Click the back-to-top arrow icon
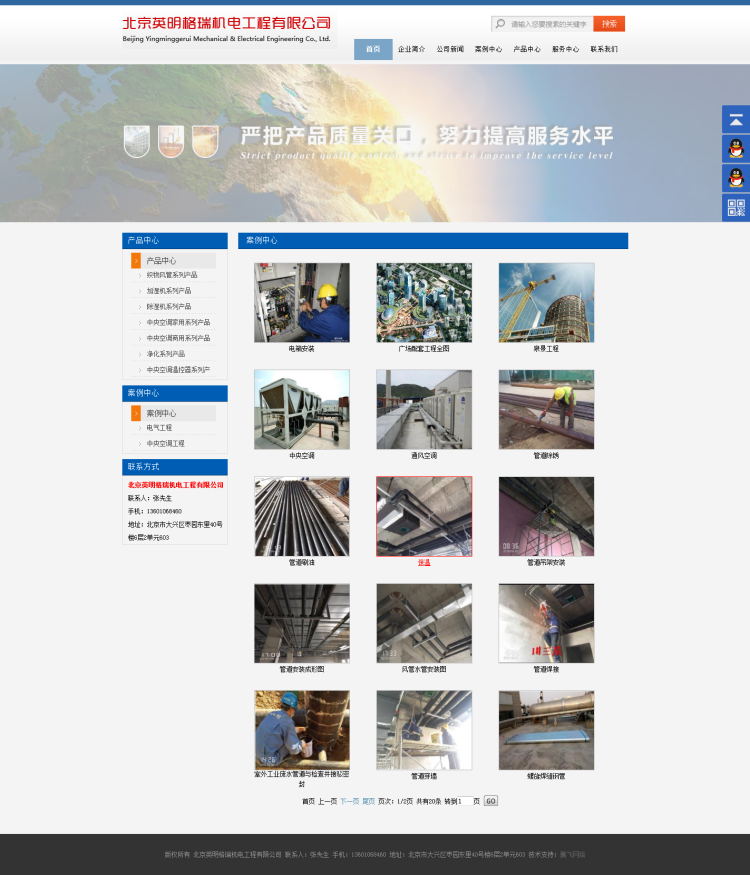Screen dimensions: 750x875 736,120
